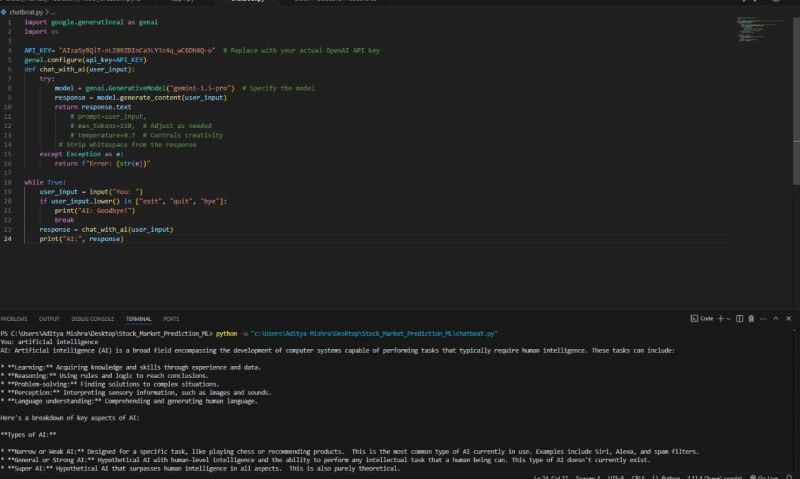Open terminal panel more actions menu
The height and width of the screenshot is (479, 800).
[x=762, y=318]
